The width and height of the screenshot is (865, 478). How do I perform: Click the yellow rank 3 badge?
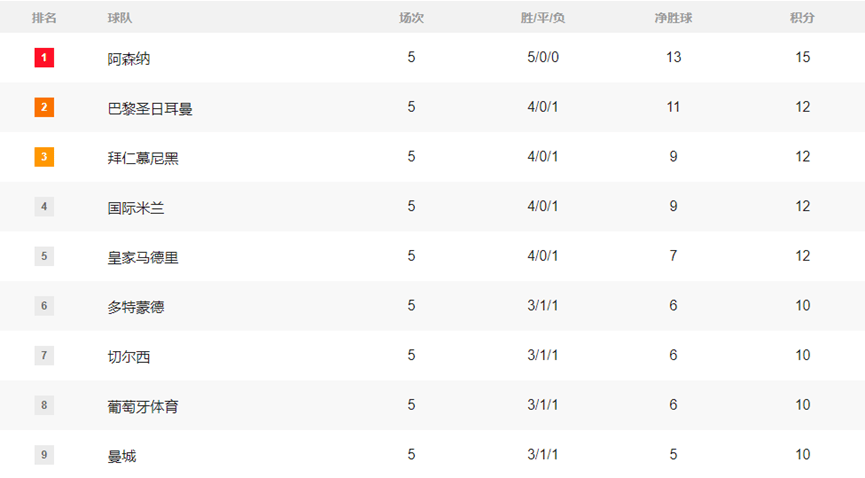(x=44, y=157)
